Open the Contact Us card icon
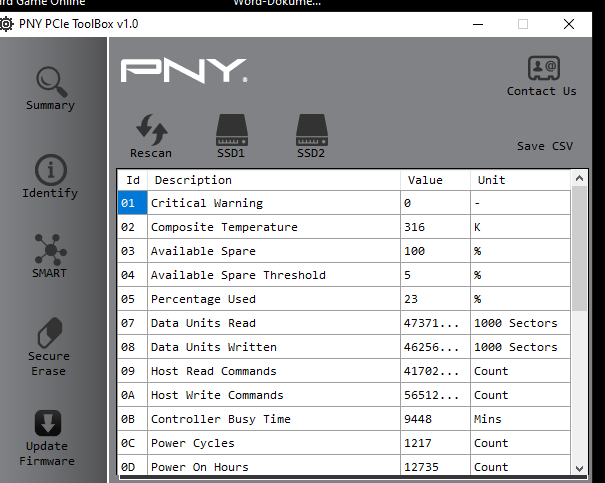The height and width of the screenshot is (483, 605). pos(544,68)
